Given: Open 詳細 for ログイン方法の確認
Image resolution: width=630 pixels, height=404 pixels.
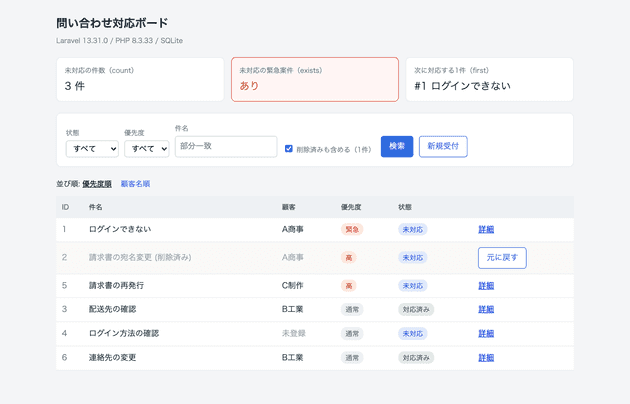Looking at the screenshot, I should [x=486, y=333].
